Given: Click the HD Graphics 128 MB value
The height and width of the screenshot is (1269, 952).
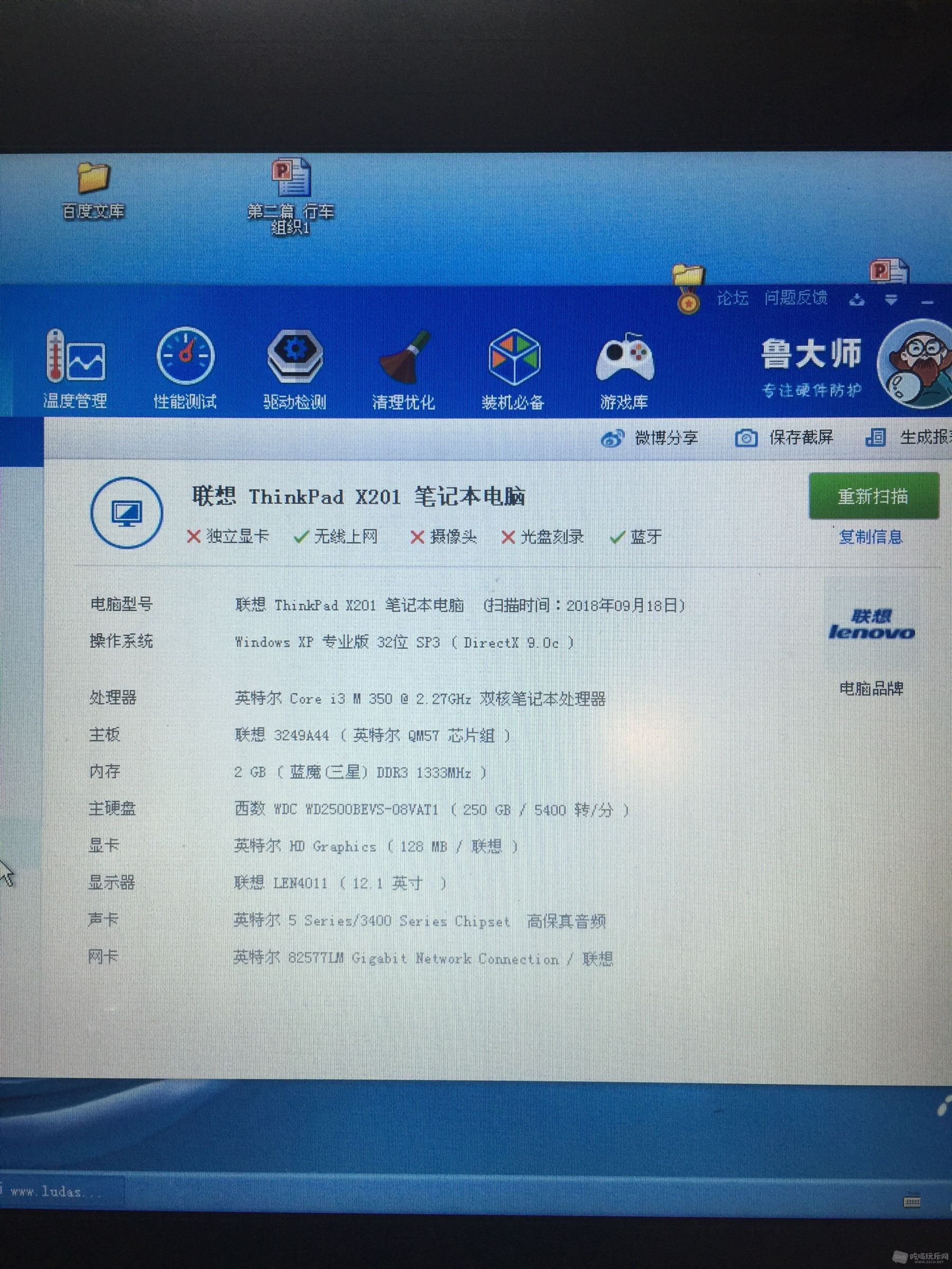Looking at the screenshot, I should (376, 846).
